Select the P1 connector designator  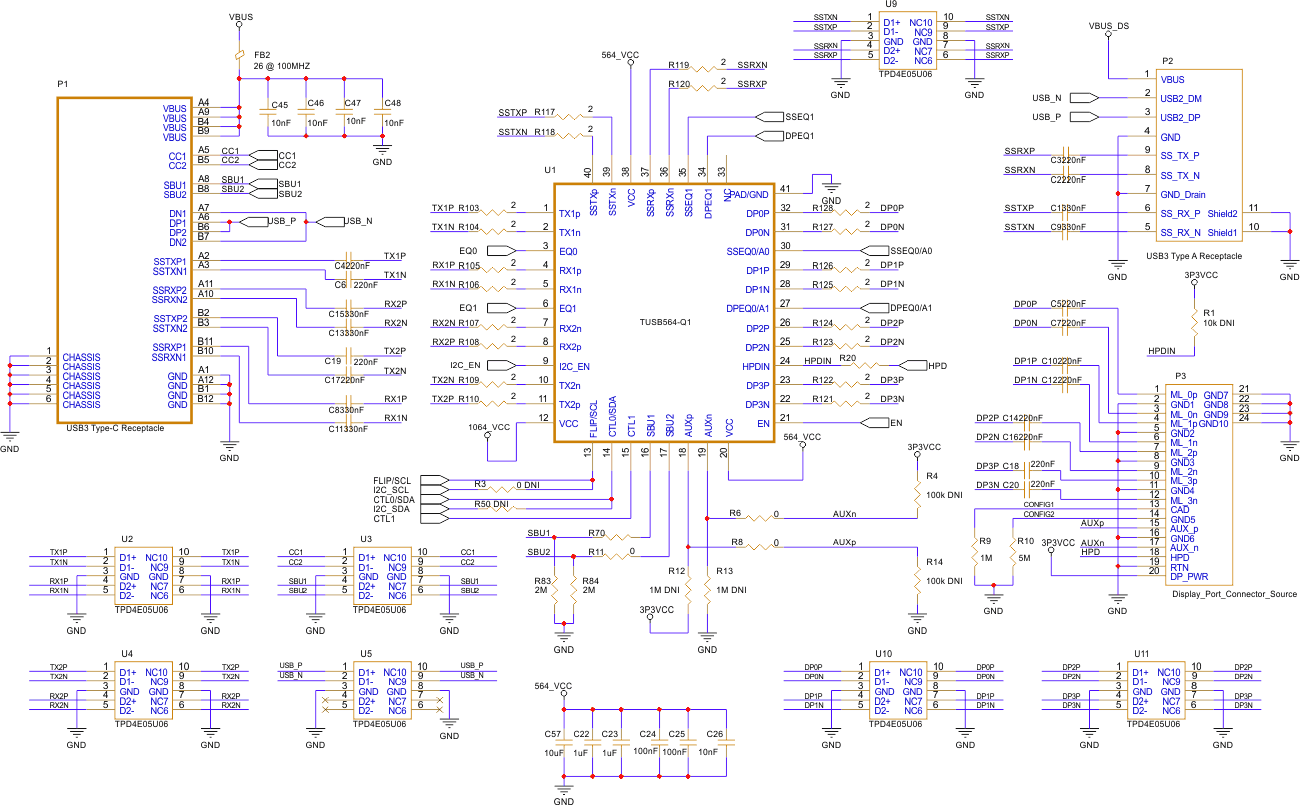[62, 85]
